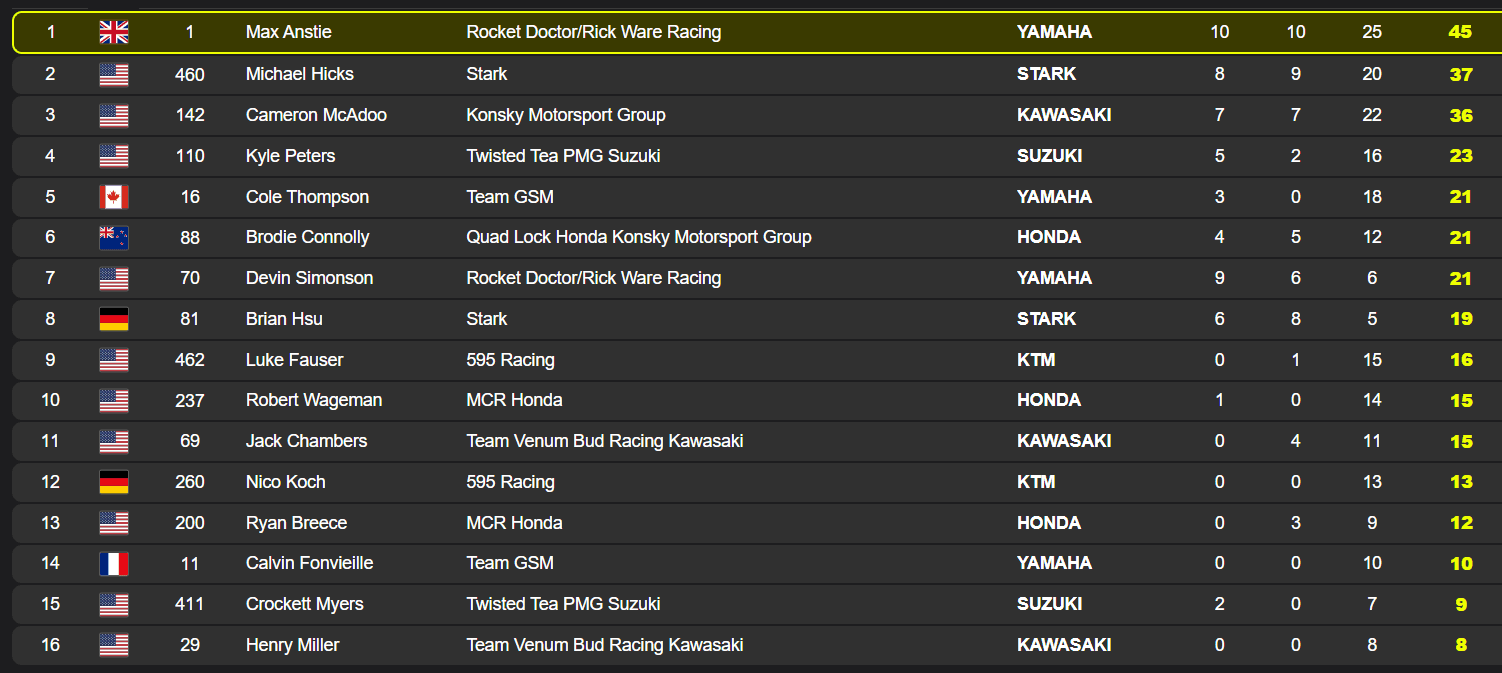The height and width of the screenshot is (673, 1502).
Task: Click KTM brand in Nico Koch row
Action: pyautogui.click(x=1036, y=482)
